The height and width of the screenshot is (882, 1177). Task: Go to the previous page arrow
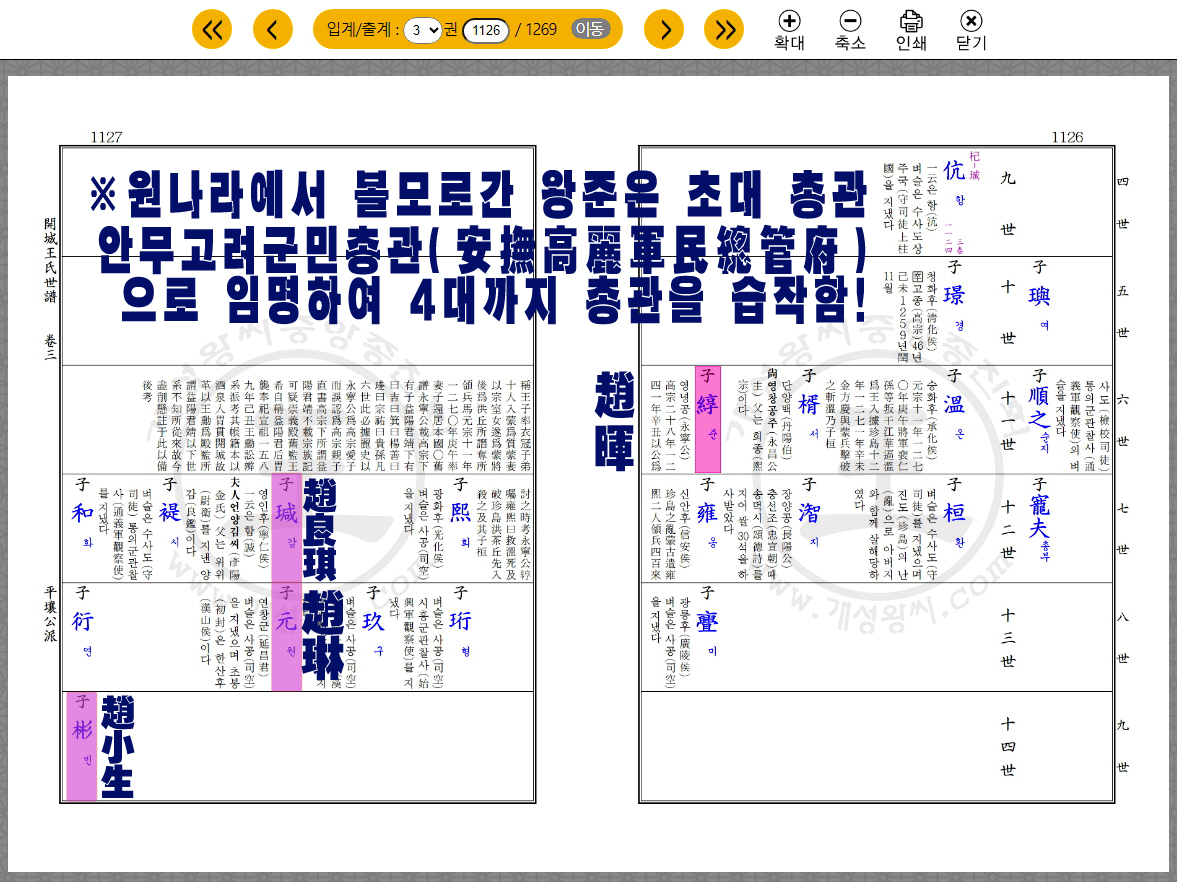[272, 30]
